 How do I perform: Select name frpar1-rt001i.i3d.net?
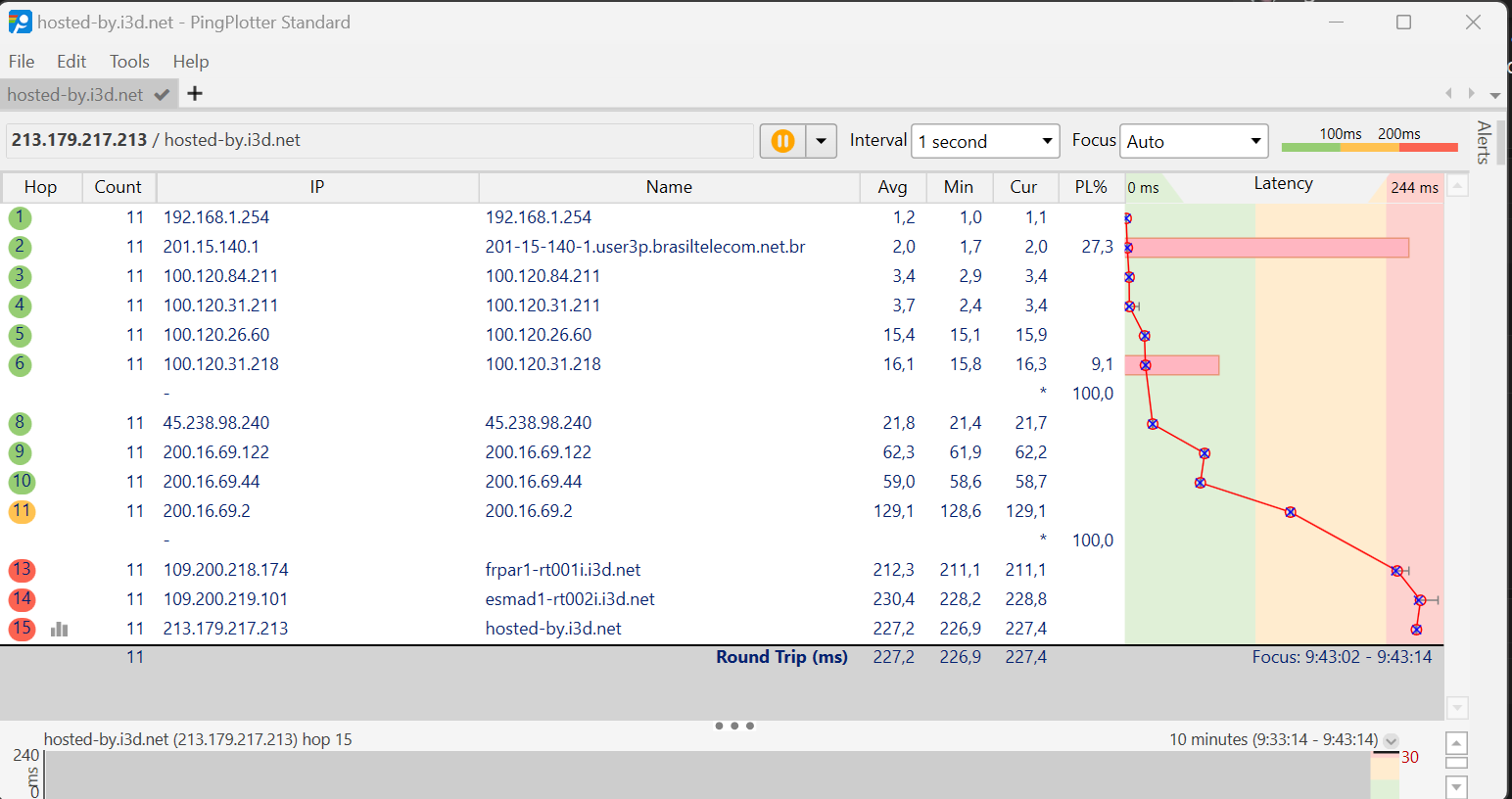pos(563,570)
